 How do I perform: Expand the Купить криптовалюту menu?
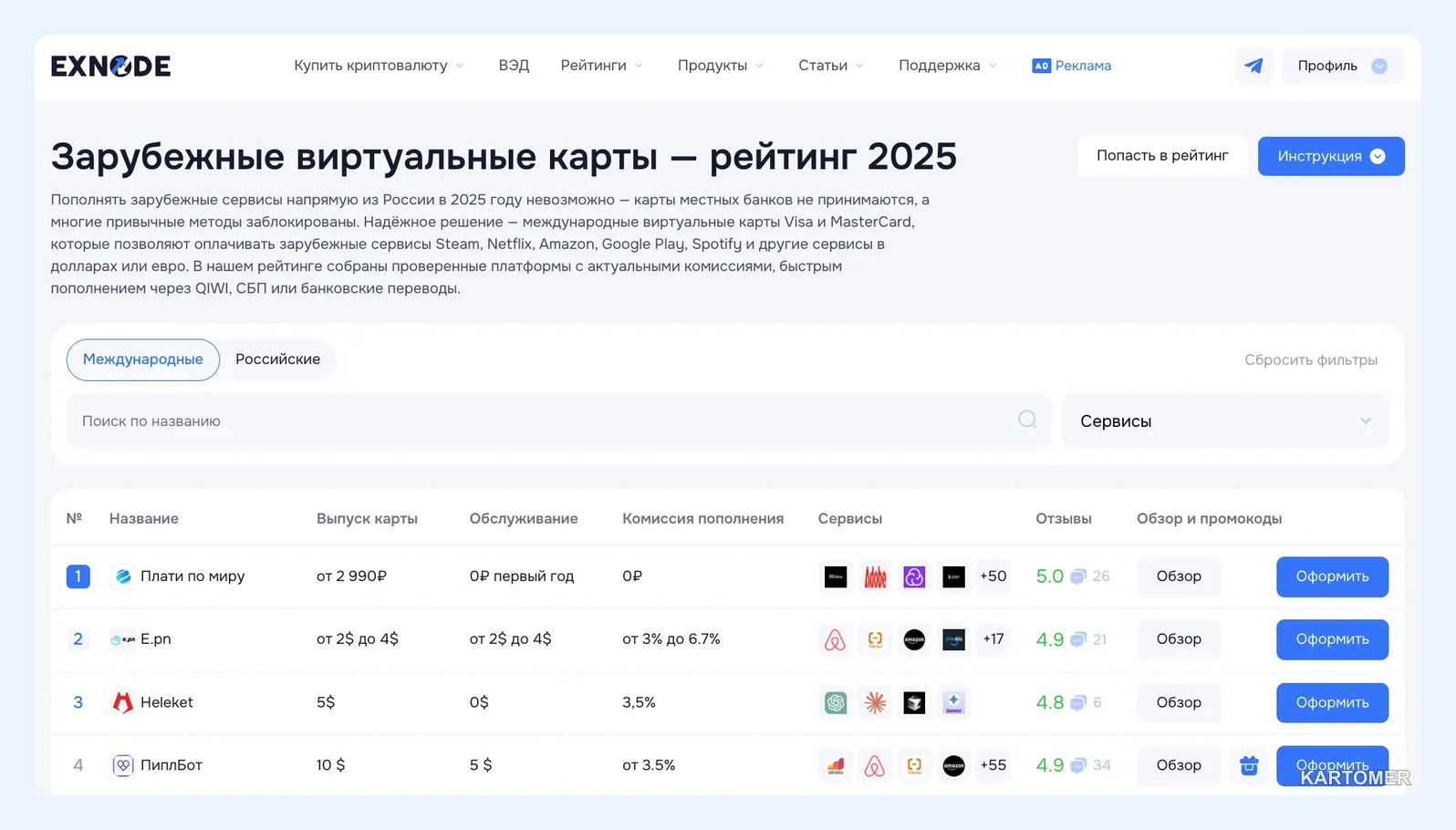coord(379,66)
